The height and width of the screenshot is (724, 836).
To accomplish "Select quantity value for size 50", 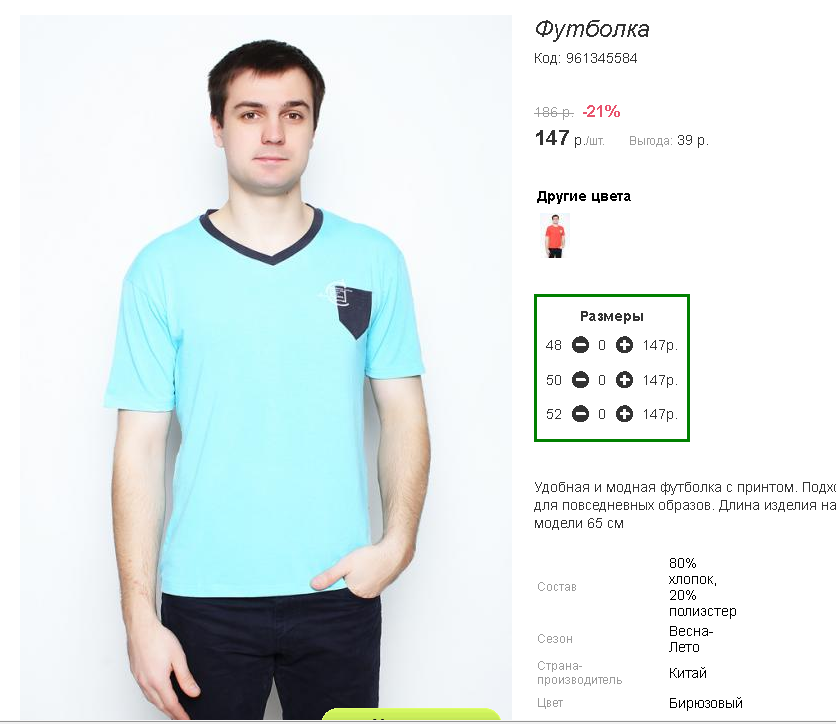I will [602, 380].
